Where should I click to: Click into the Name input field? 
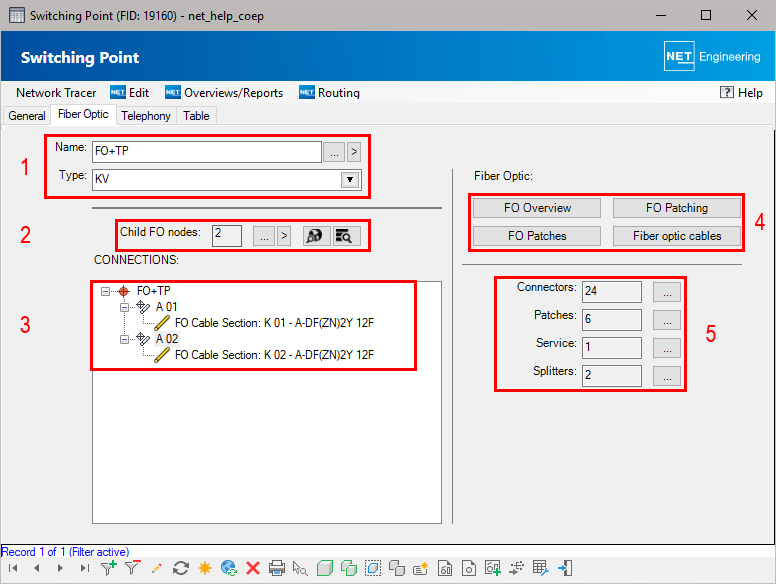click(x=207, y=152)
